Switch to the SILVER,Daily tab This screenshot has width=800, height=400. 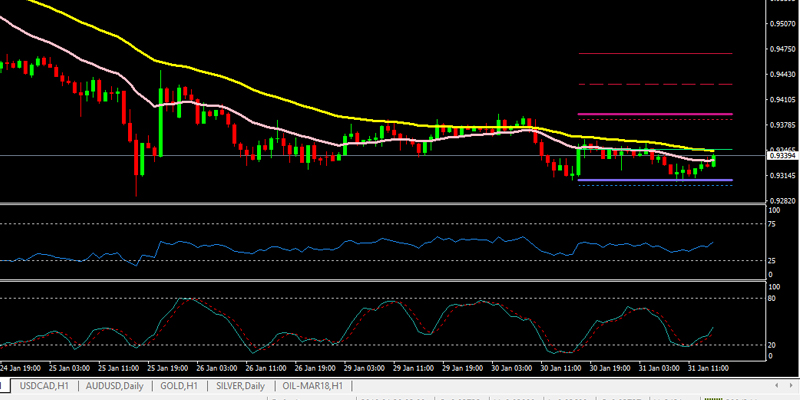click(x=242, y=386)
